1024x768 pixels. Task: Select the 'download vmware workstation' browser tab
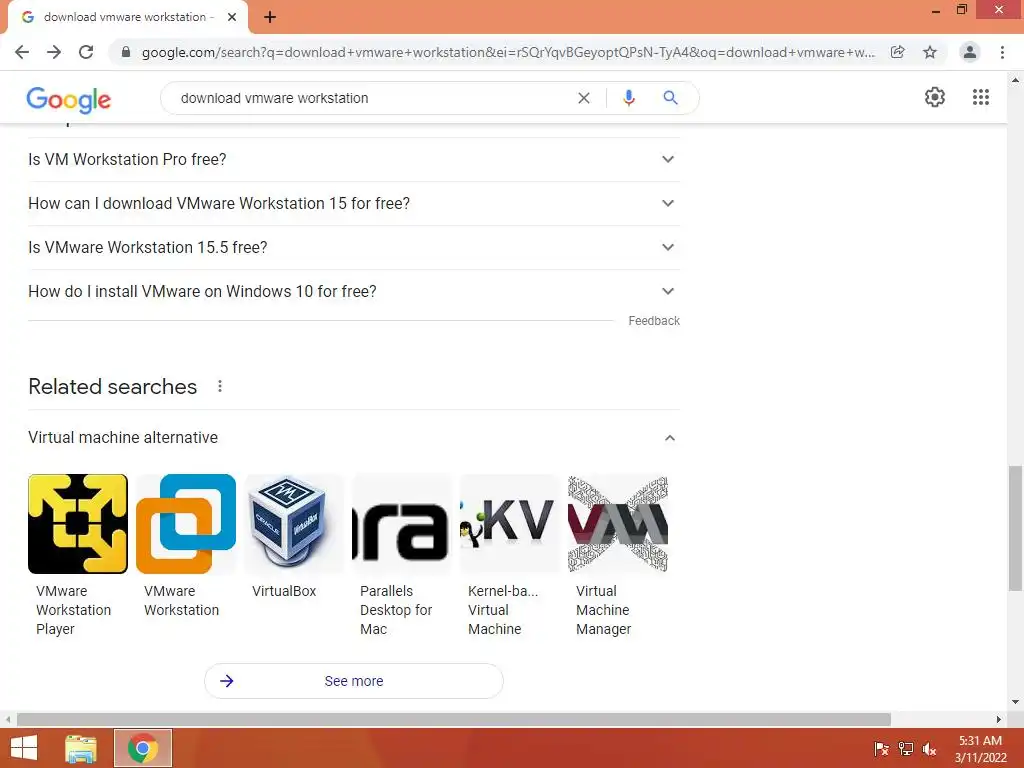[x=128, y=18]
